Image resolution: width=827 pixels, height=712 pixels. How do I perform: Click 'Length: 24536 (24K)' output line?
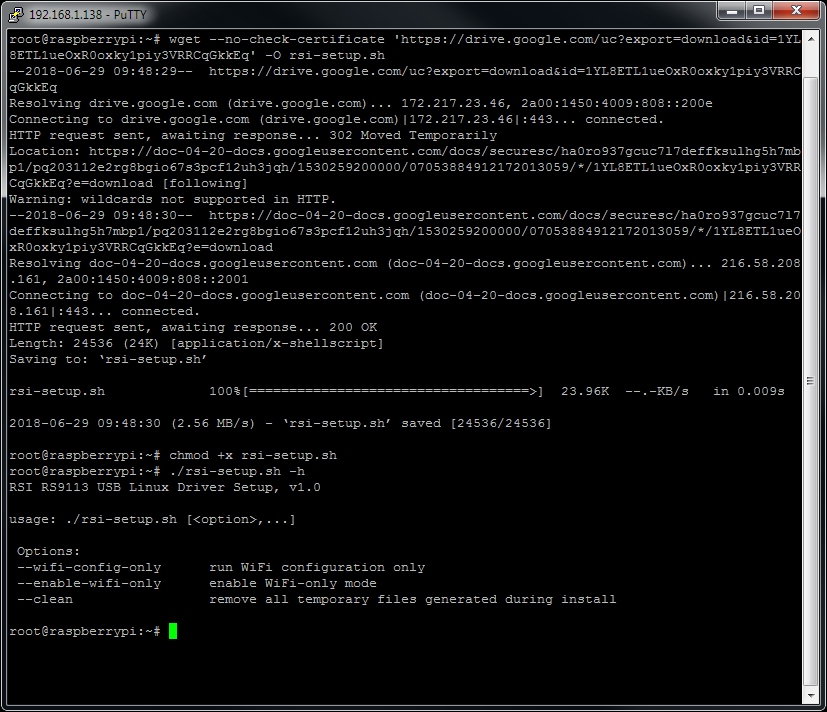point(196,343)
